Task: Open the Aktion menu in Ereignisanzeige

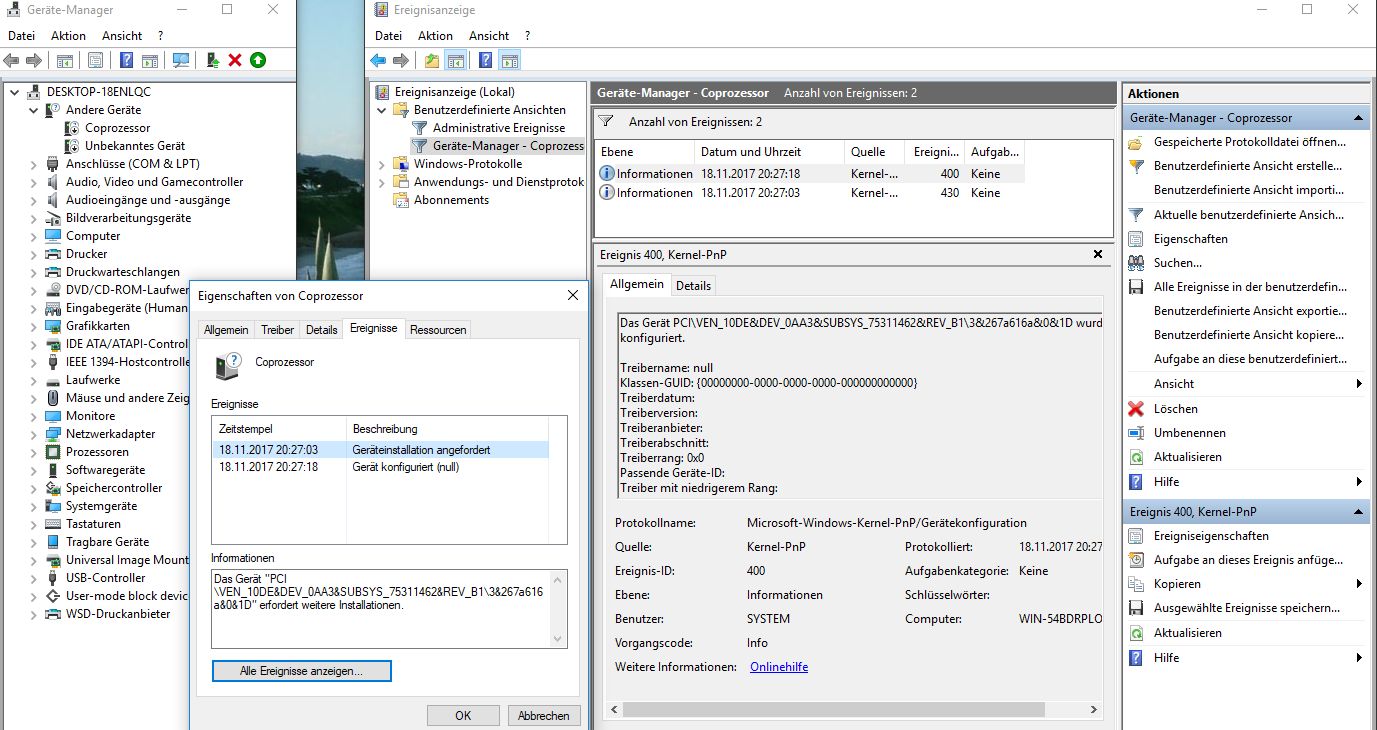Action: pyautogui.click(x=435, y=36)
